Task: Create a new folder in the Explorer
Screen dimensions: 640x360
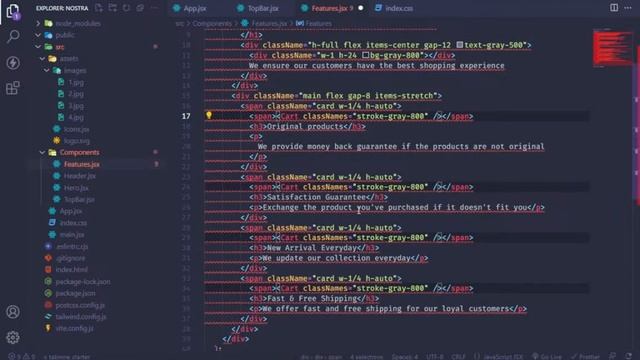Action: [113, 8]
